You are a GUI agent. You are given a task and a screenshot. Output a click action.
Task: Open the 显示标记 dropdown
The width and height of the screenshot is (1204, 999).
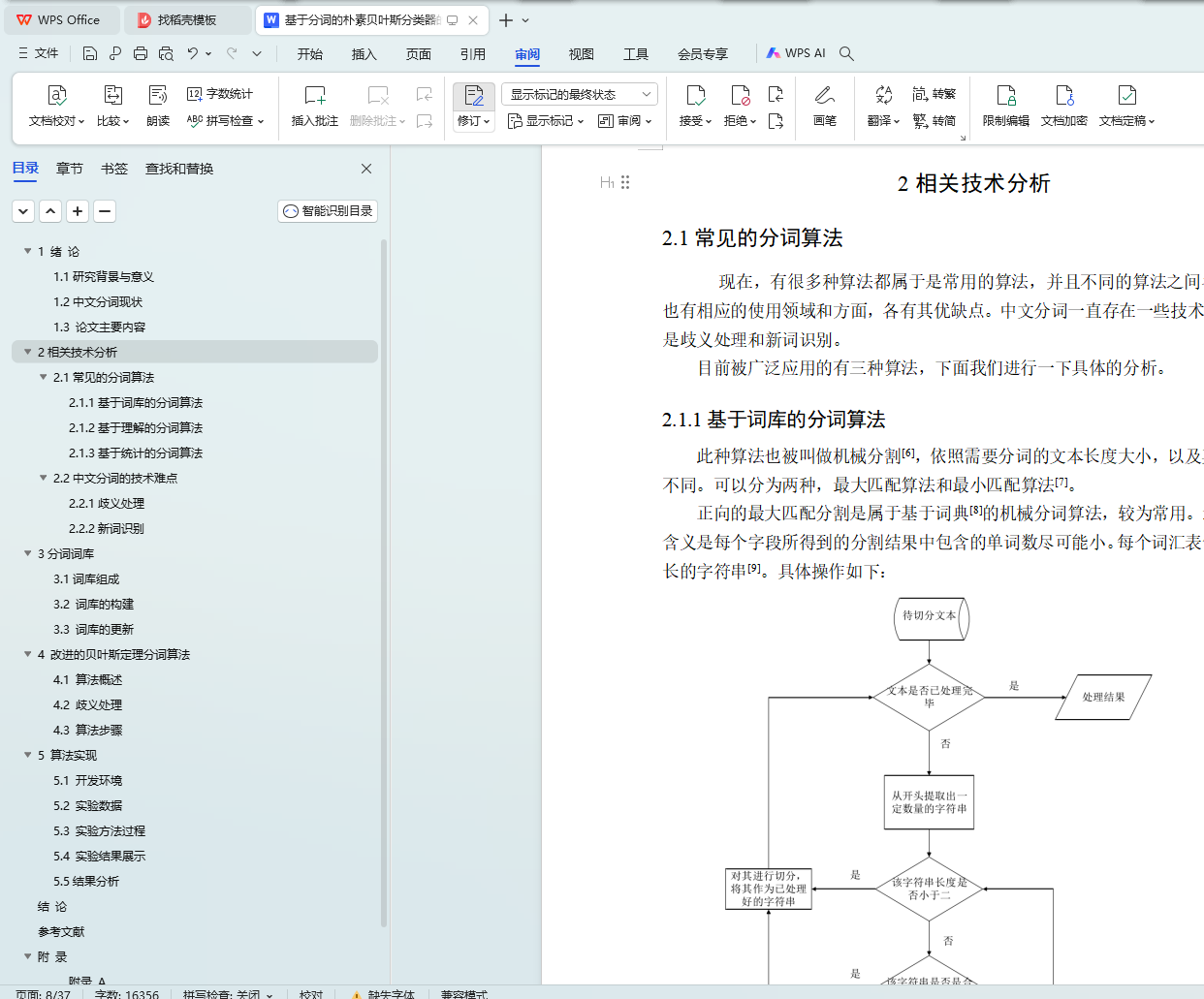[x=546, y=121]
